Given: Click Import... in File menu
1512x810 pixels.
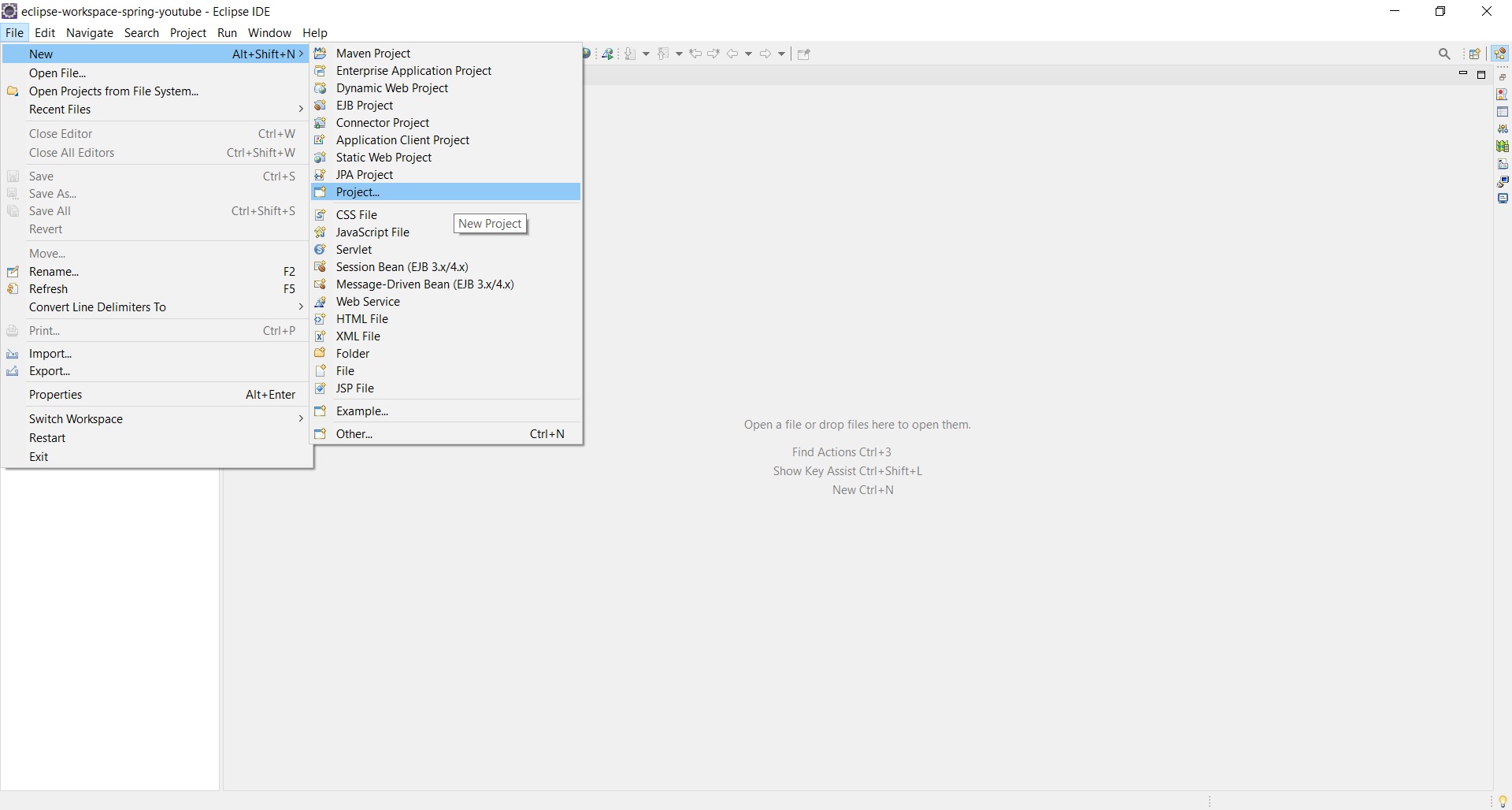Looking at the screenshot, I should tap(156, 353).
